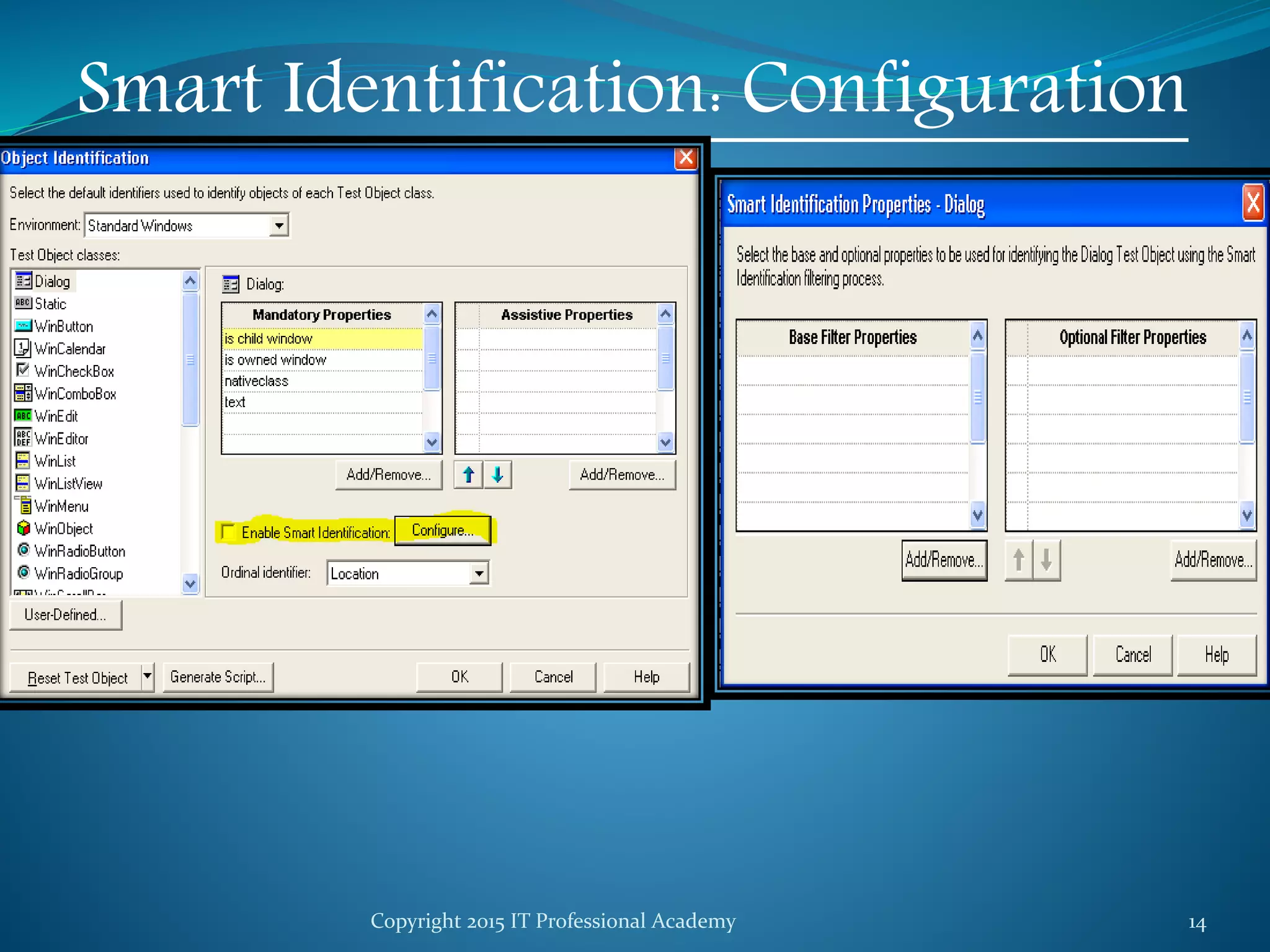This screenshot has height=952, width=1270.
Task: Select the WinEdit class icon
Action: click(x=23, y=415)
